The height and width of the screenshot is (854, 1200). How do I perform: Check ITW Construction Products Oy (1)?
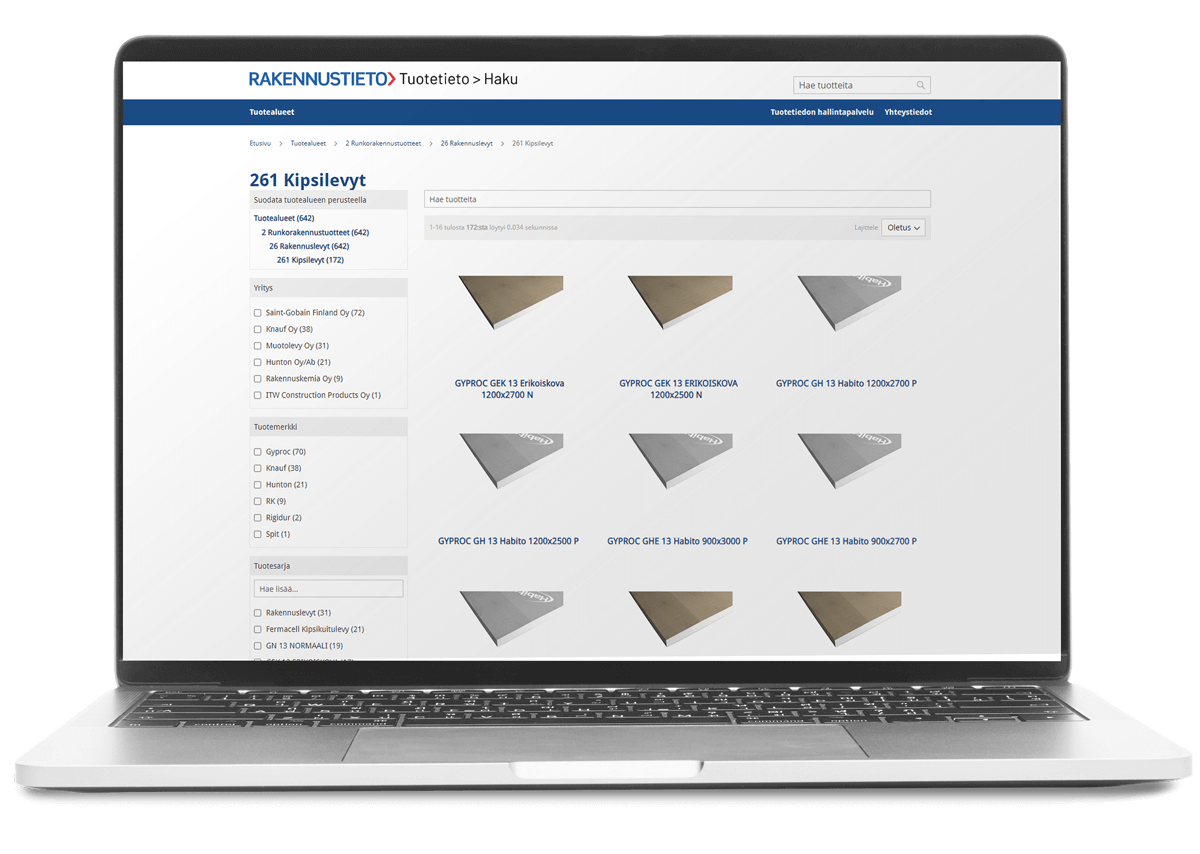(257, 395)
